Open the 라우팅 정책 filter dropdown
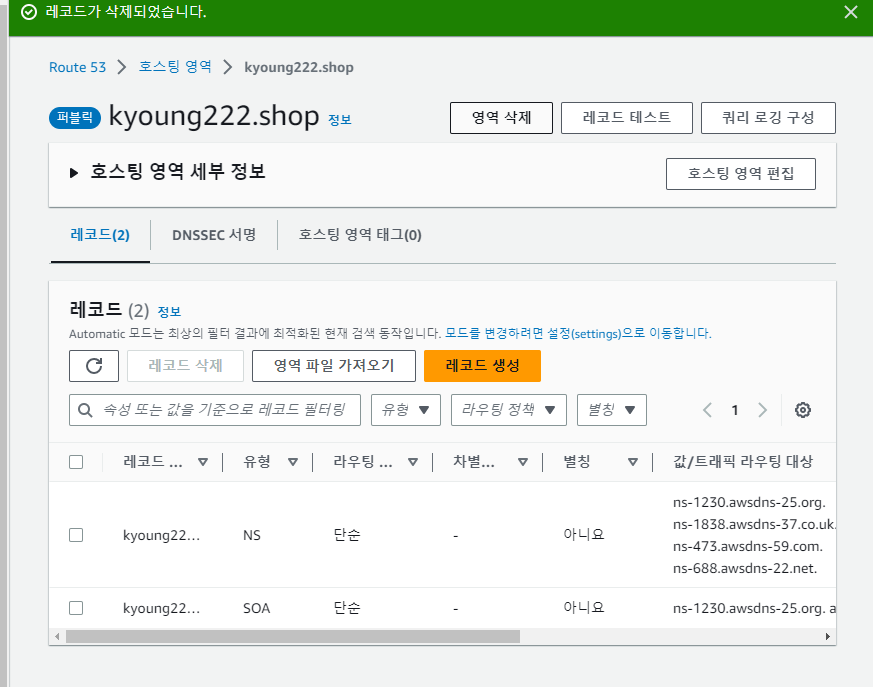873x687 pixels. tap(509, 410)
